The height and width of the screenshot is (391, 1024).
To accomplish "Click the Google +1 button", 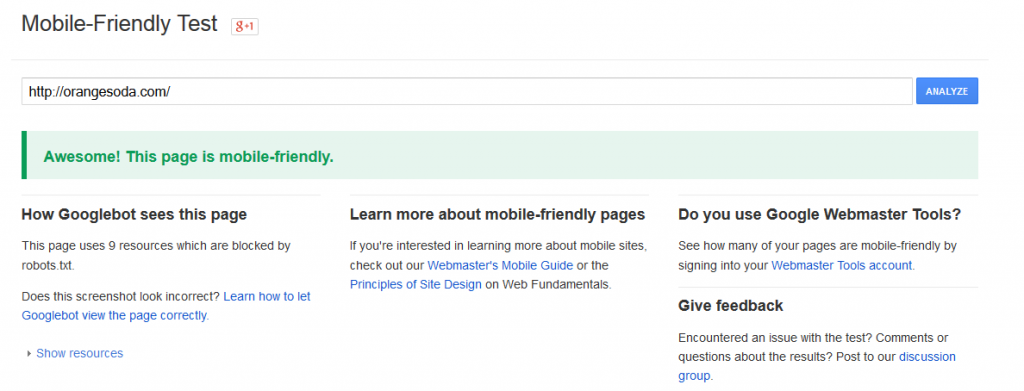I will (x=245, y=26).
